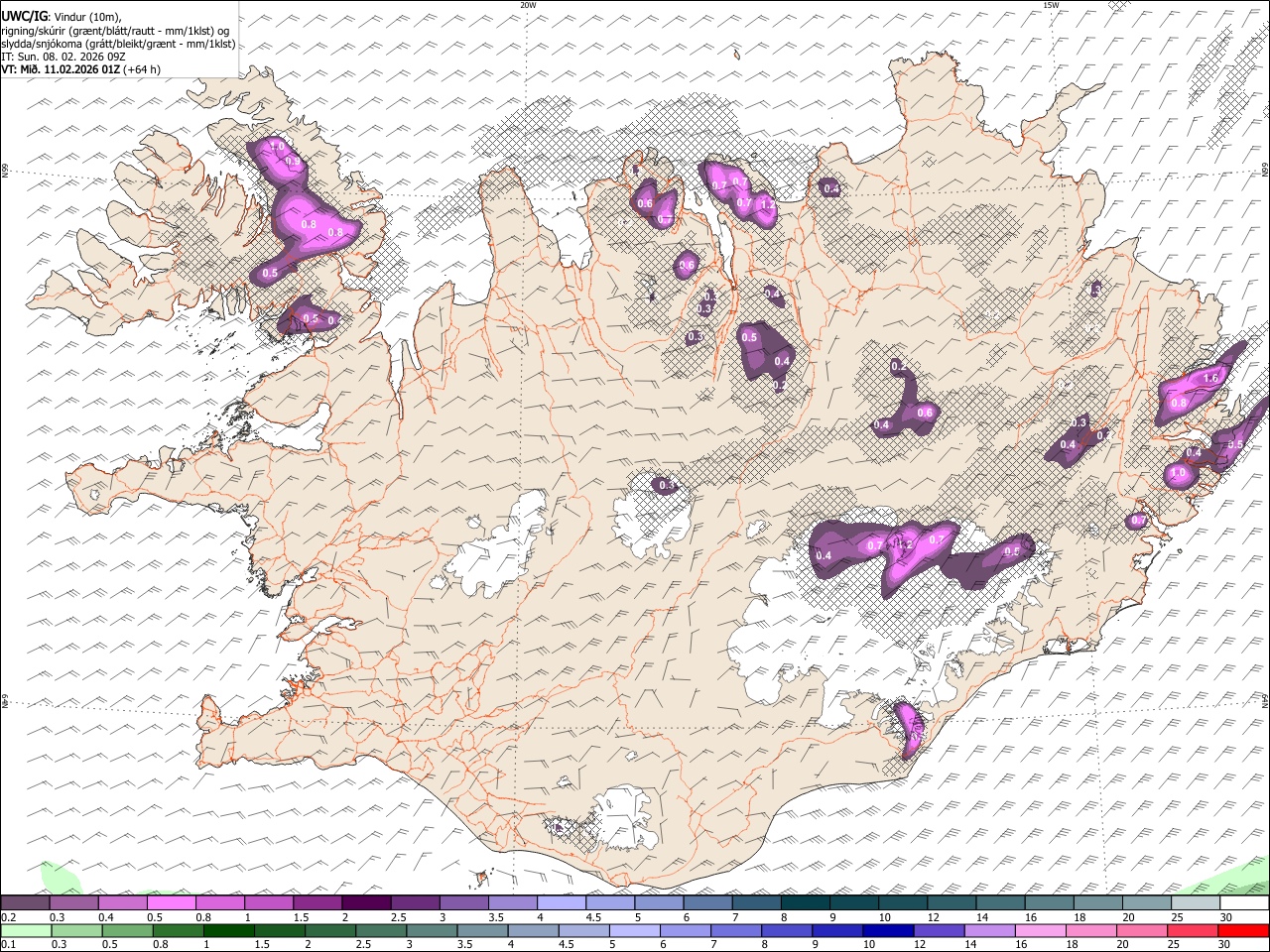Click the "12" label in the upper legend row
The width and height of the screenshot is (1270, 952).
click(935, 917)
